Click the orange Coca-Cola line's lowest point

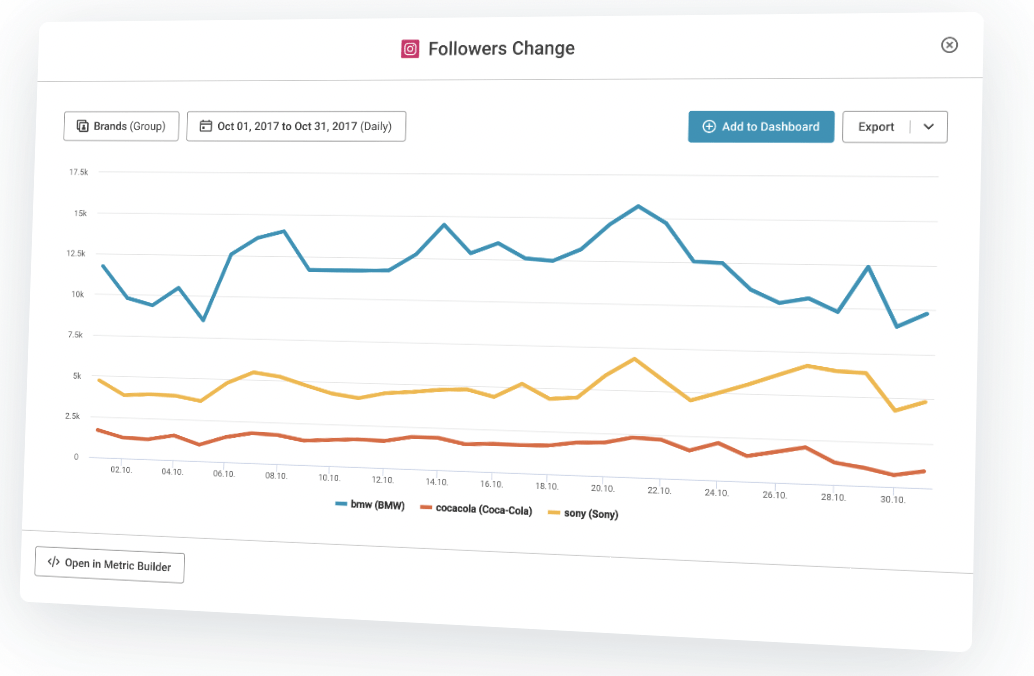tap(894, 475)
